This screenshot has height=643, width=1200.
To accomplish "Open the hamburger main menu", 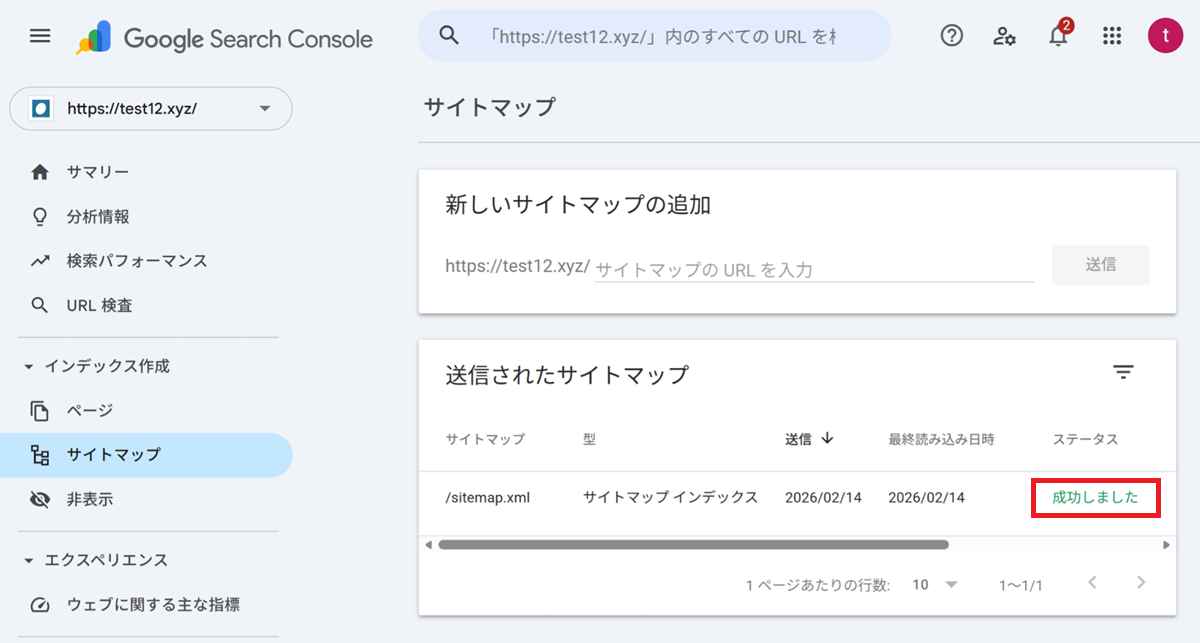I will click(40, 37).
